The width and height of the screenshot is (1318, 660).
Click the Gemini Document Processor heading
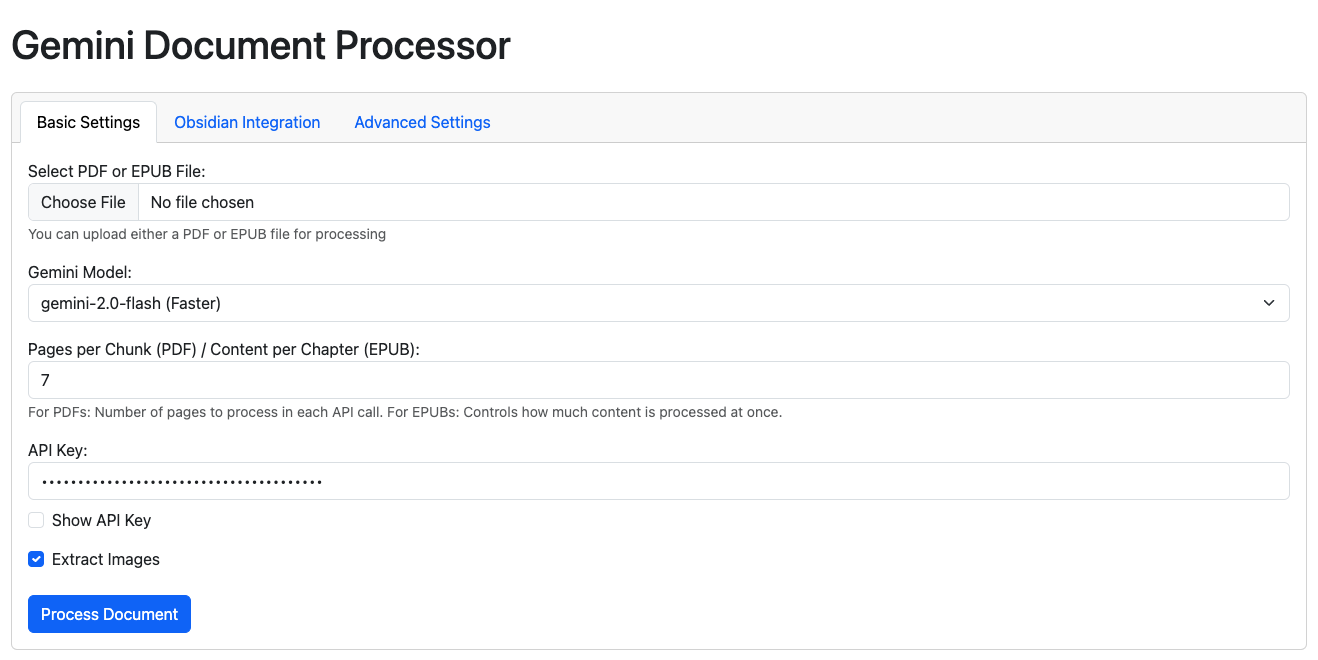tap(261, 46)
